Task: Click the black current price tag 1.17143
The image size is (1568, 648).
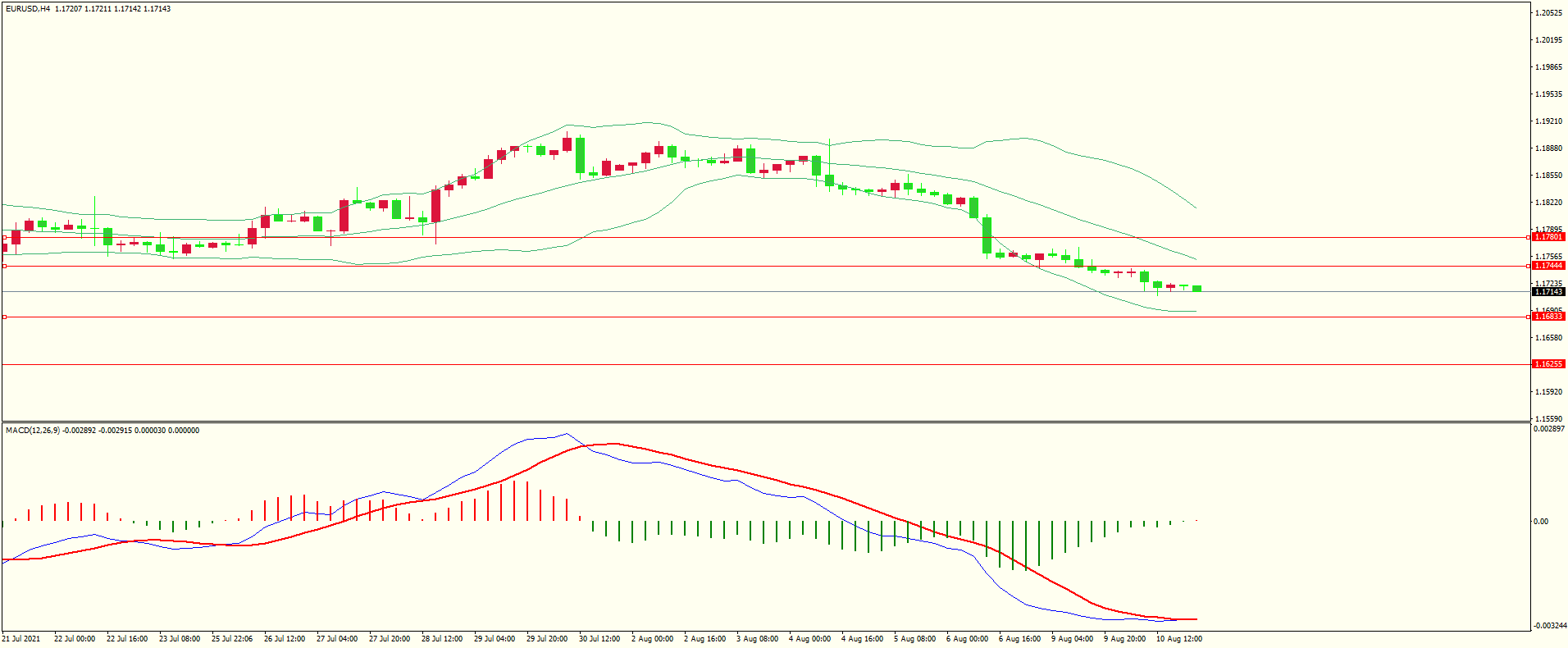Action: click(x=1548, y=292)
